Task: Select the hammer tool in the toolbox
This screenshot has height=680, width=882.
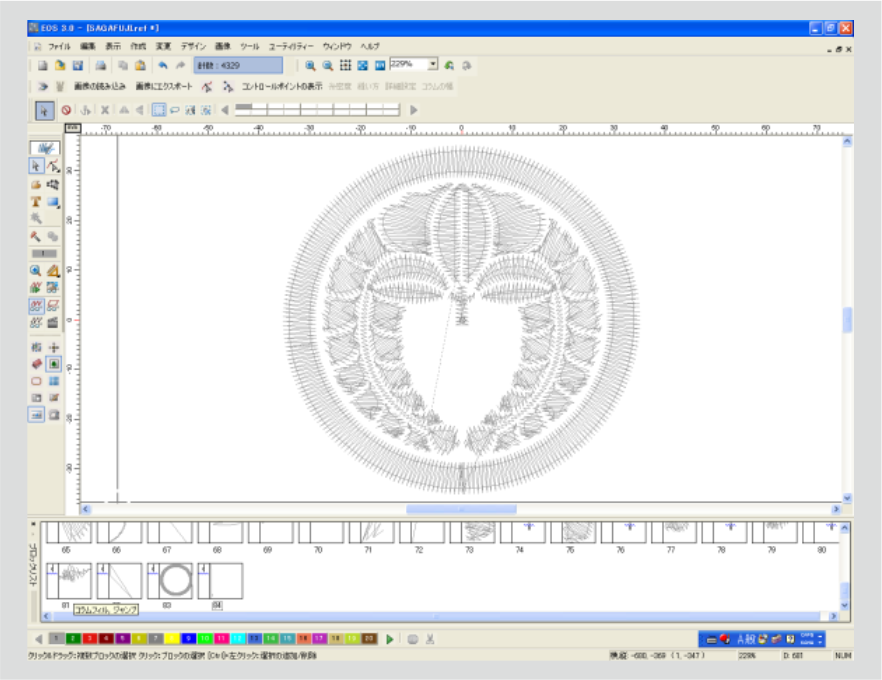Action: tap(35, 236)
